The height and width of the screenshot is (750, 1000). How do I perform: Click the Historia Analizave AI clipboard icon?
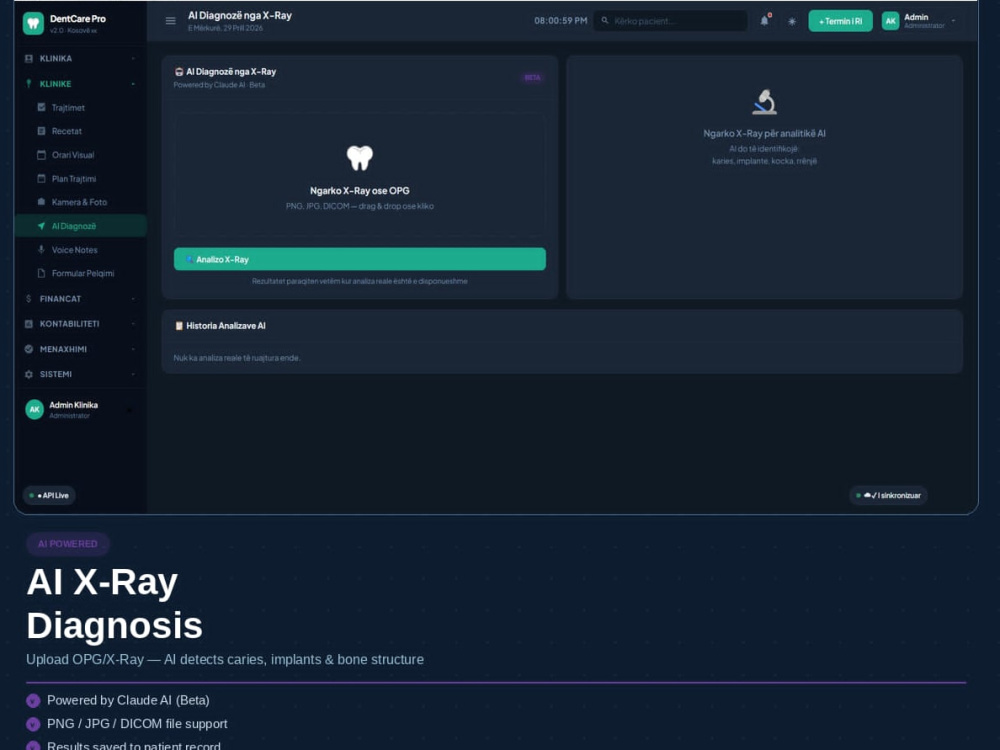(x=179, y=326)
